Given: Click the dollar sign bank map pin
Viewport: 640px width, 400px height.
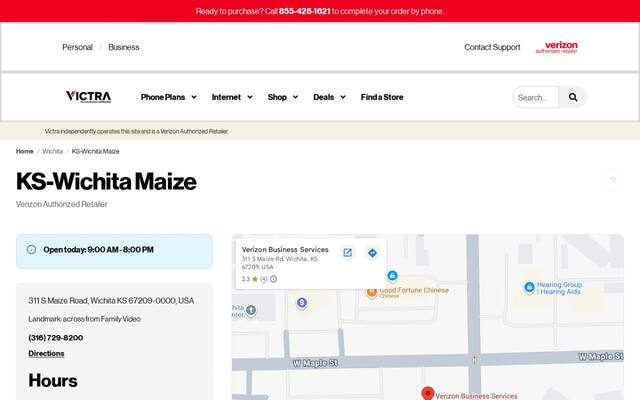Looking at the screenshot, I should click(x=302, y=303).
